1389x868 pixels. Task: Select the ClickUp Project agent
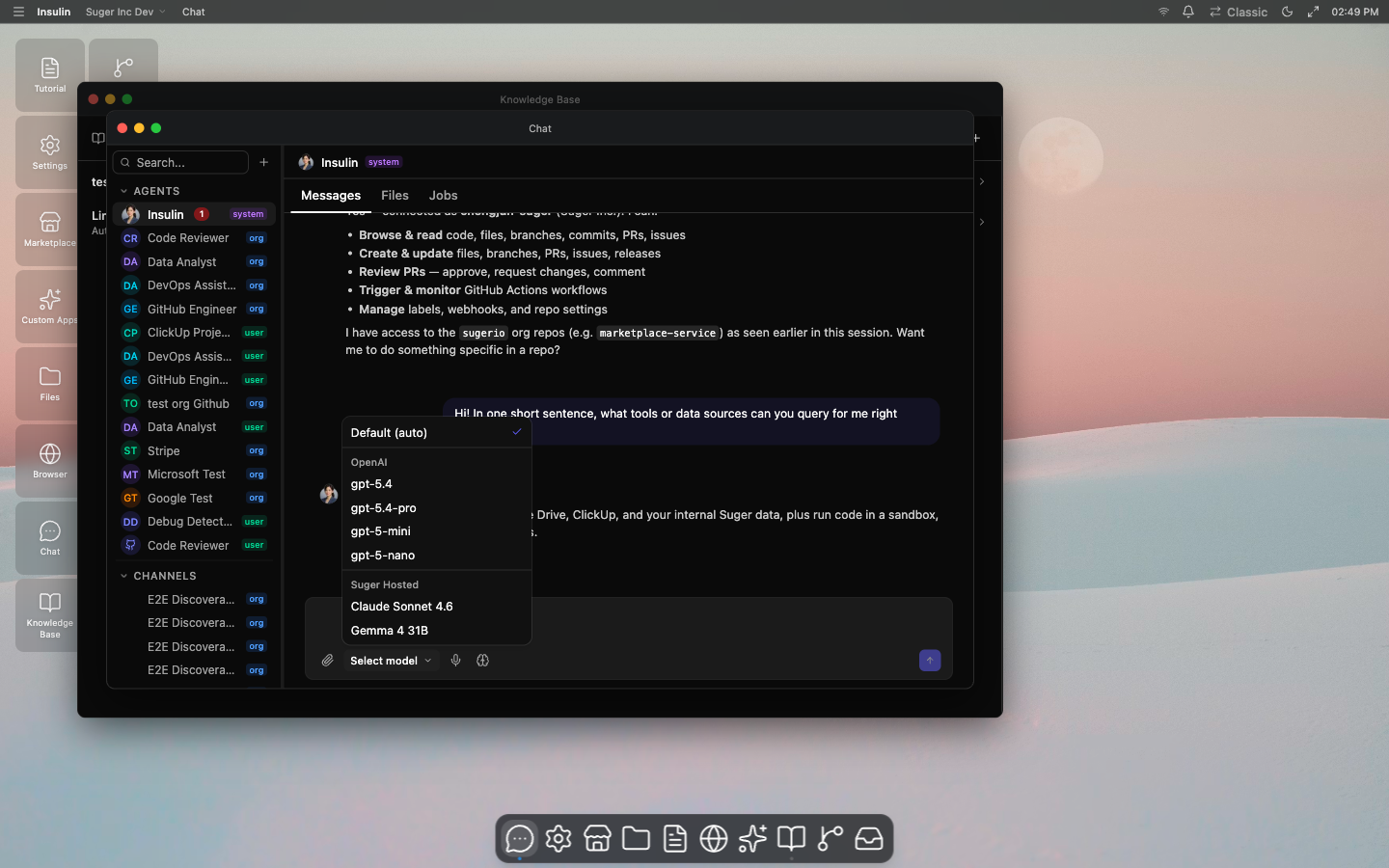click(194, 333)
